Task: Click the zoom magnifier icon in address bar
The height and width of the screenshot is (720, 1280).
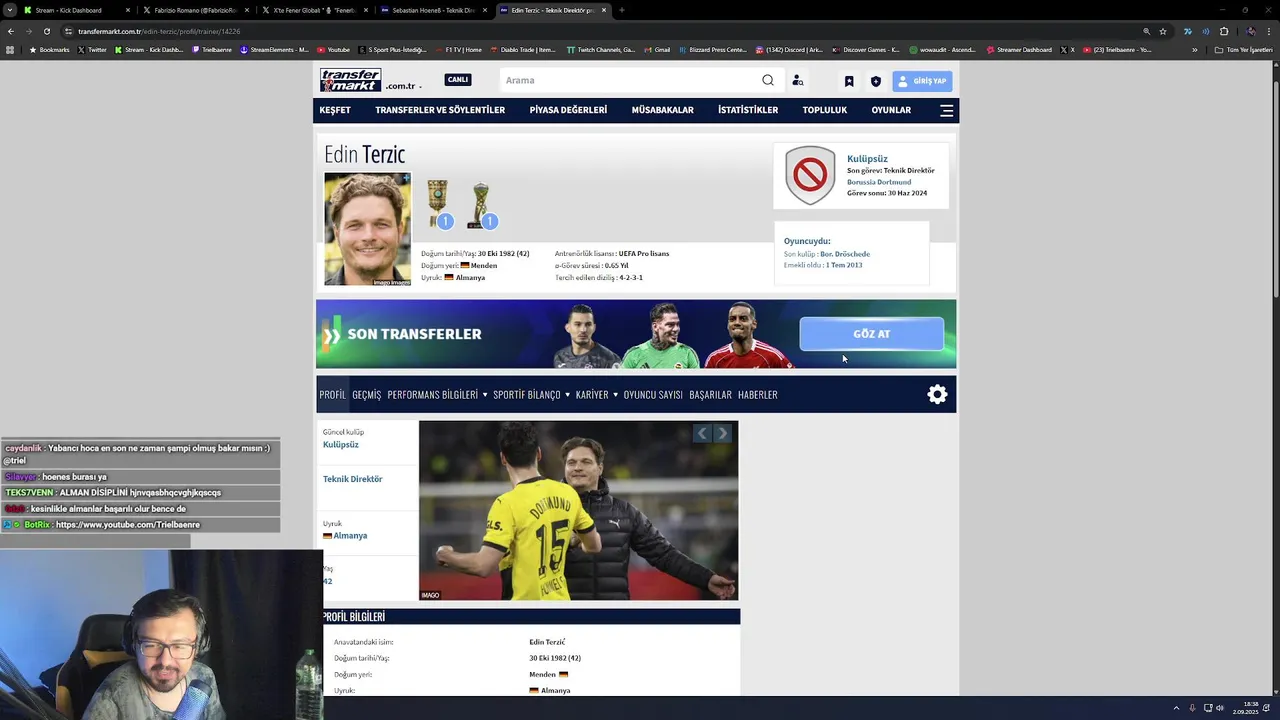Action: point(1146,31)
